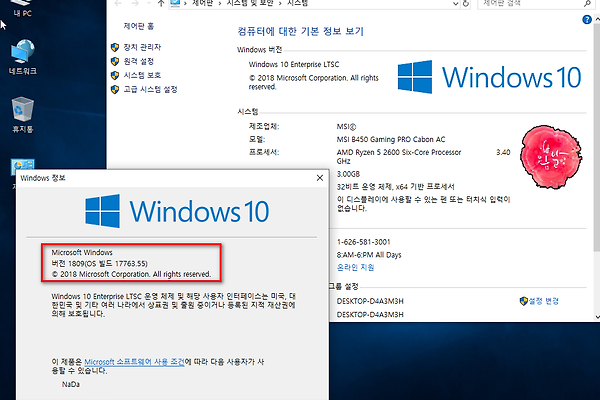Open the 원격 설정 link
Viewport: 600px width, 400px height.
pos(139,61)
